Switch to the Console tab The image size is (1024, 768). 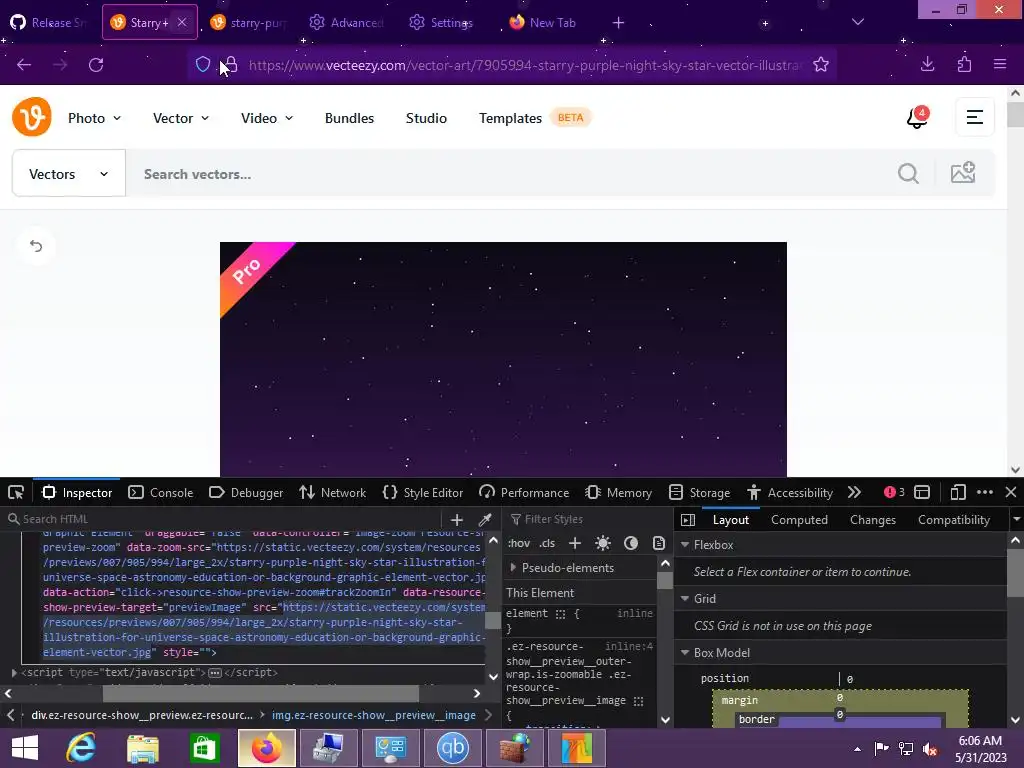click(x=161, y=492)
